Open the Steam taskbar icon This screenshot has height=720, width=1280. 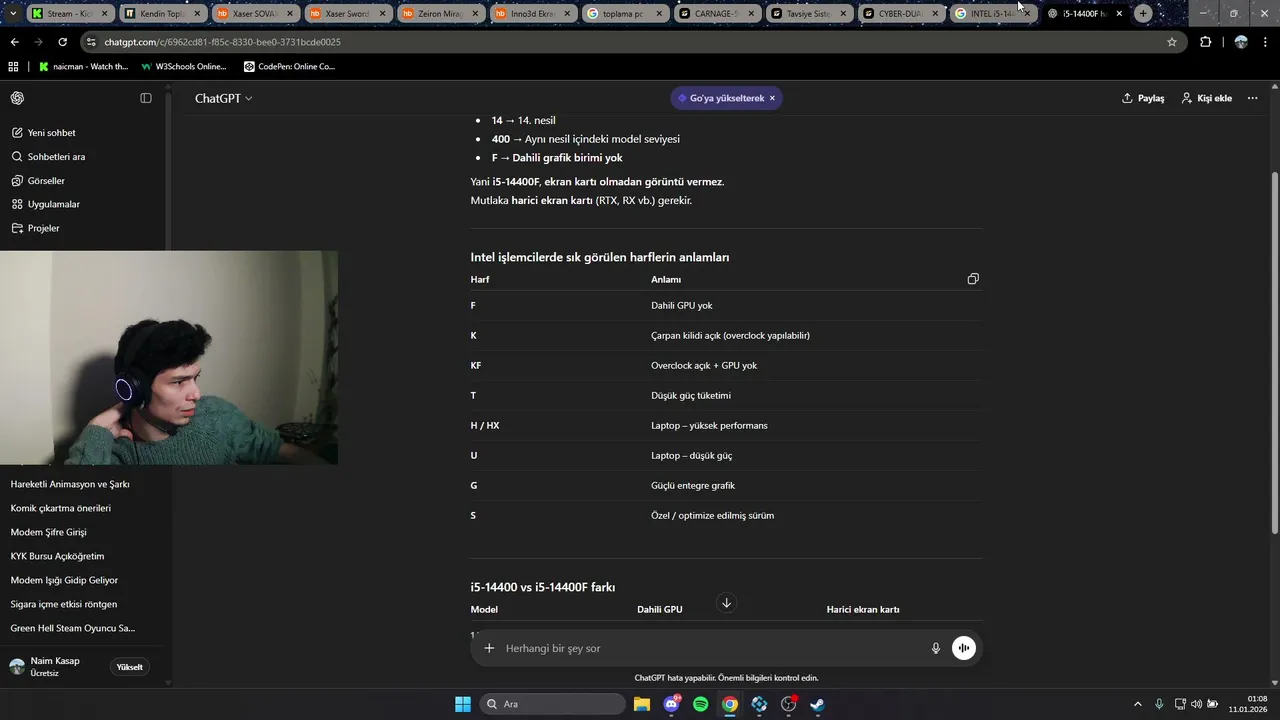(x=817, y=704)
